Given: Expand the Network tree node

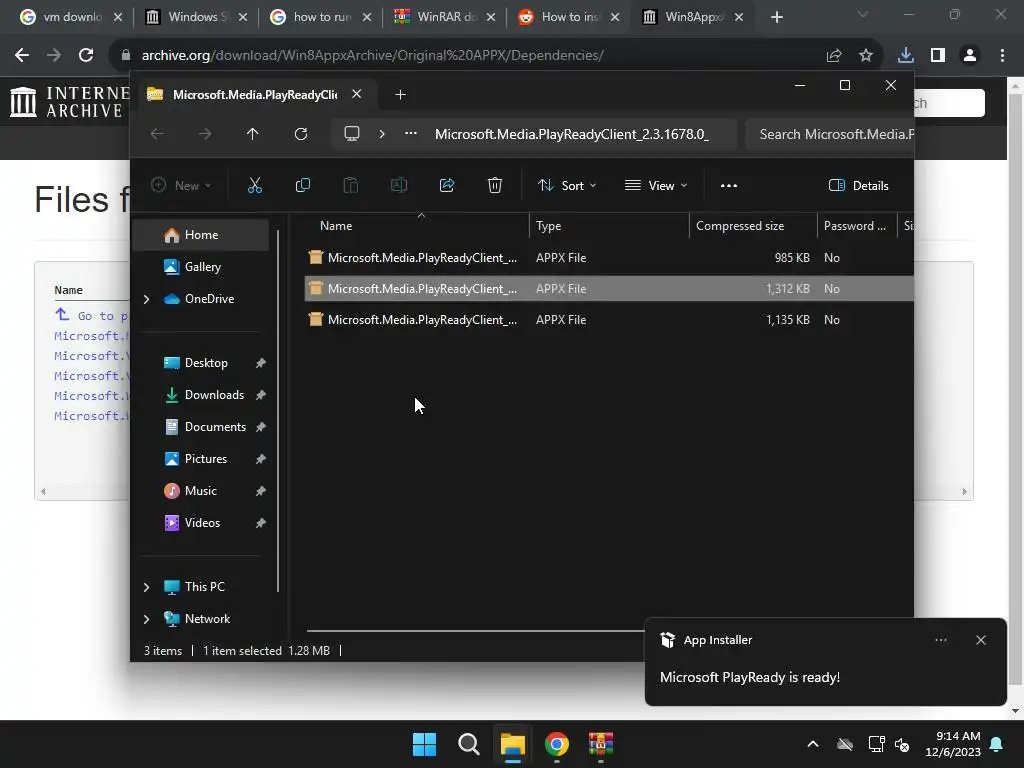Looking at the screenshot, I should (146, 619).
